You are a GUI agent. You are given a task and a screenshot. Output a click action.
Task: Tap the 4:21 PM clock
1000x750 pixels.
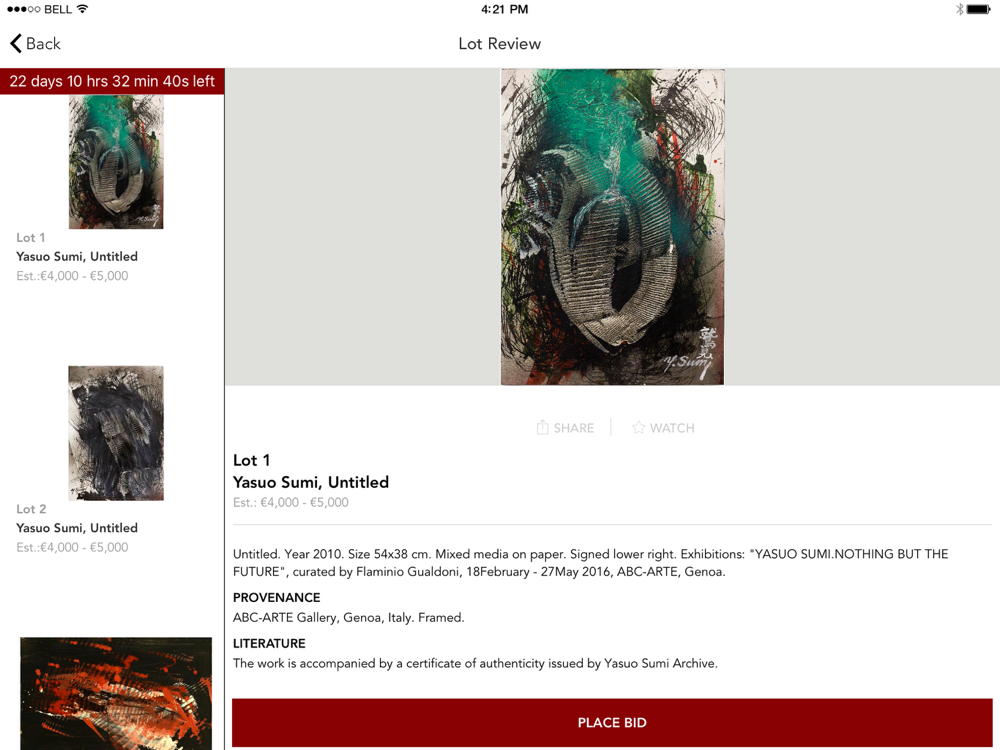coord(504,9)
